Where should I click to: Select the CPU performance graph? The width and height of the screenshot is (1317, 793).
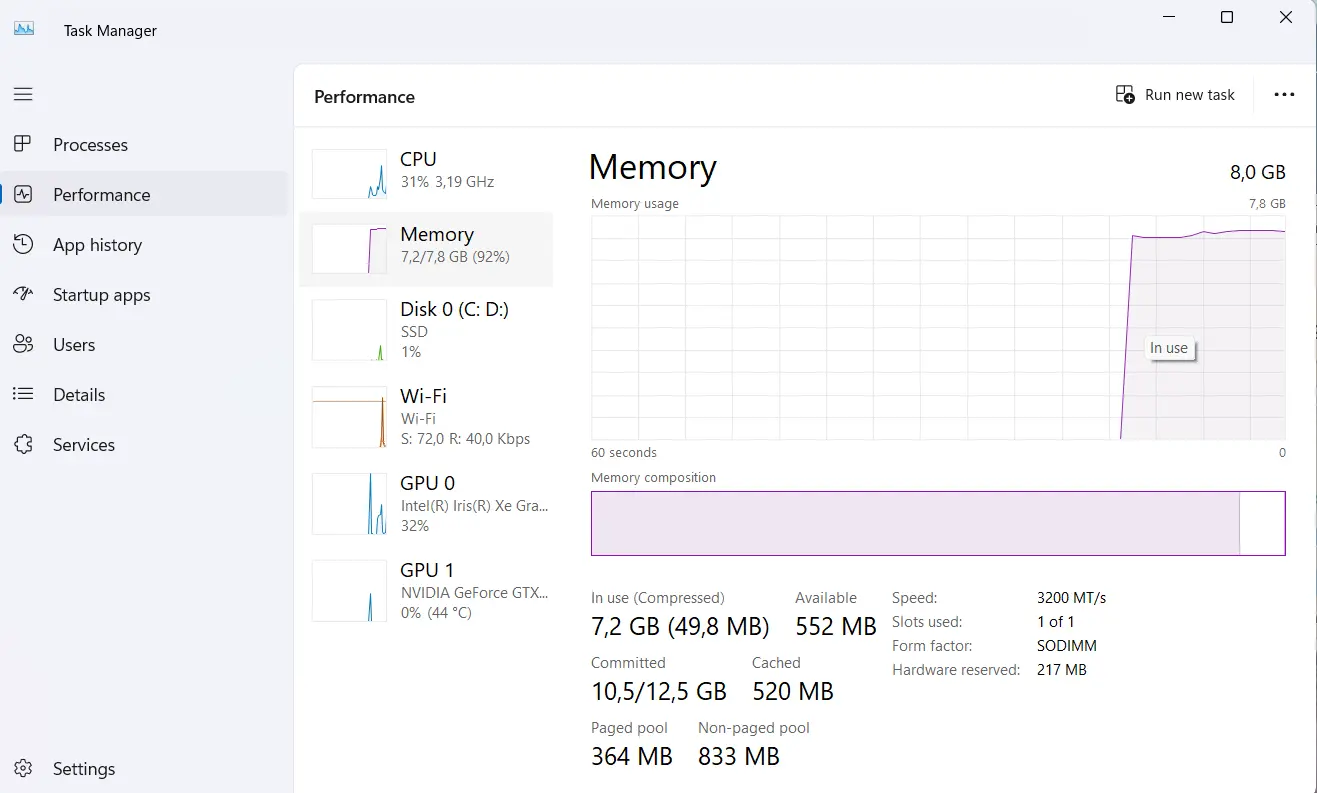click(x=349, y=174)
